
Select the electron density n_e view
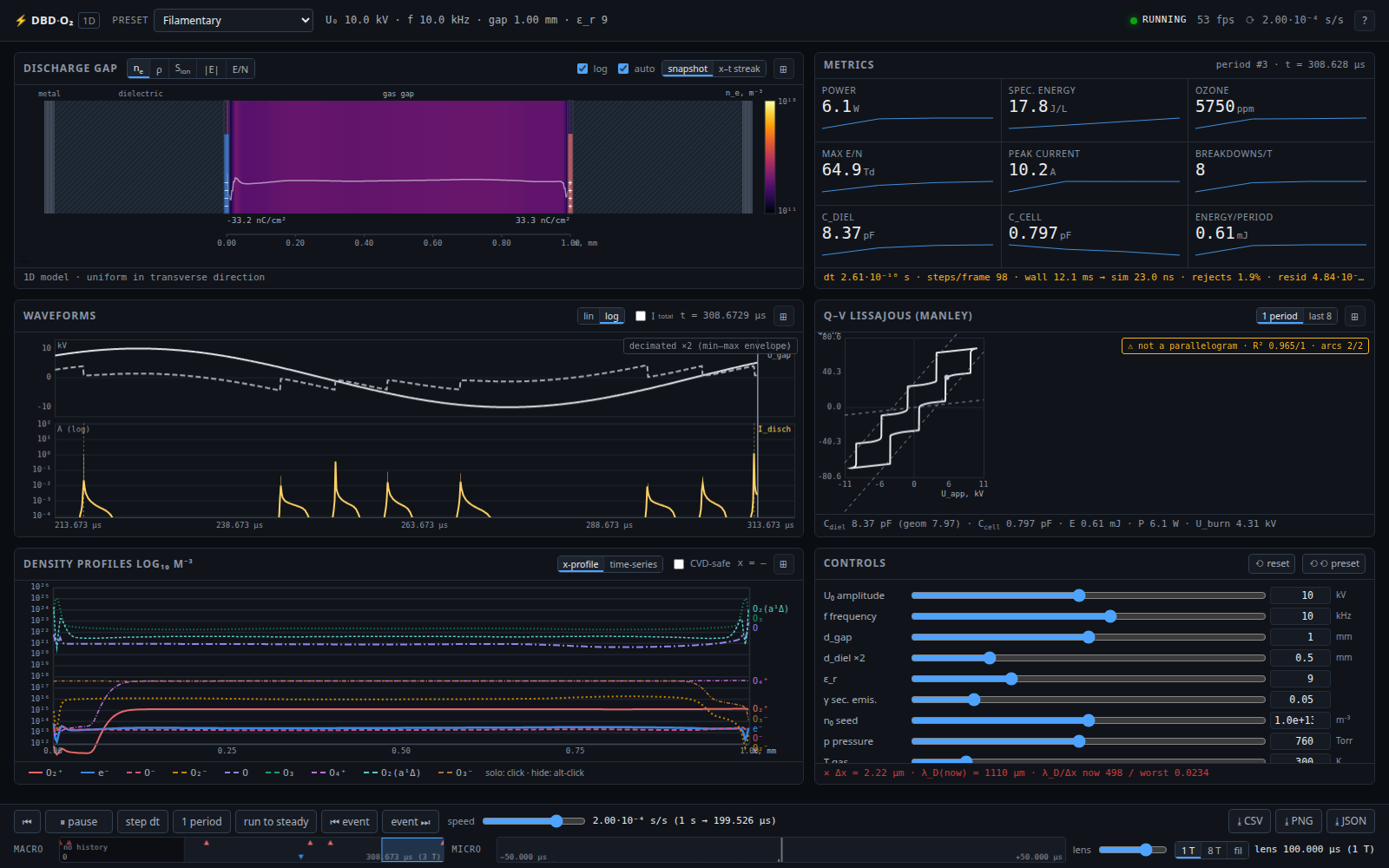[x=138, y=69]
